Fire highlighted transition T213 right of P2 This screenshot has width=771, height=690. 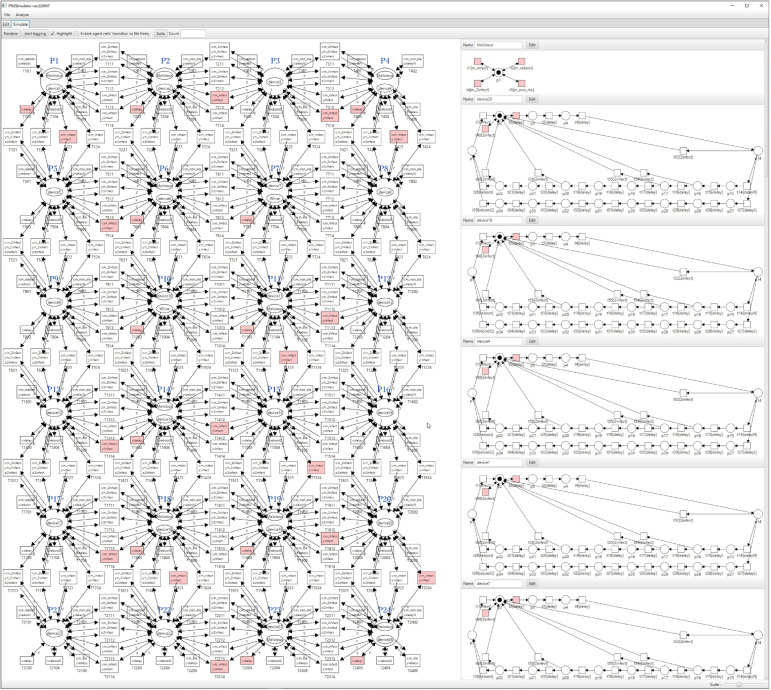pos(219,97)
